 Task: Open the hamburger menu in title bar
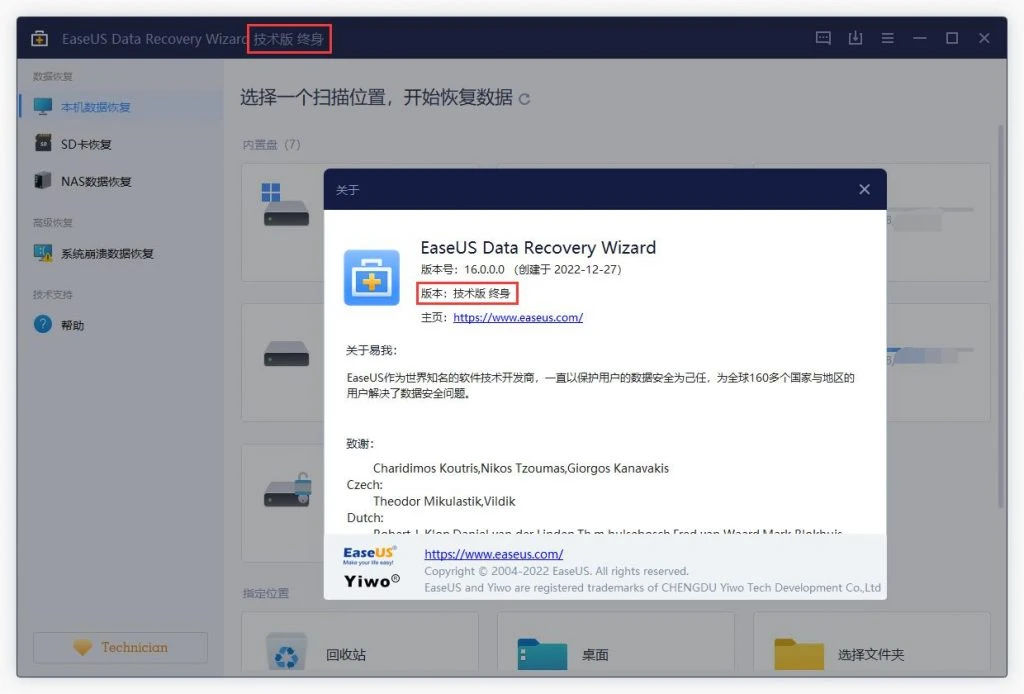click(887, 39)
